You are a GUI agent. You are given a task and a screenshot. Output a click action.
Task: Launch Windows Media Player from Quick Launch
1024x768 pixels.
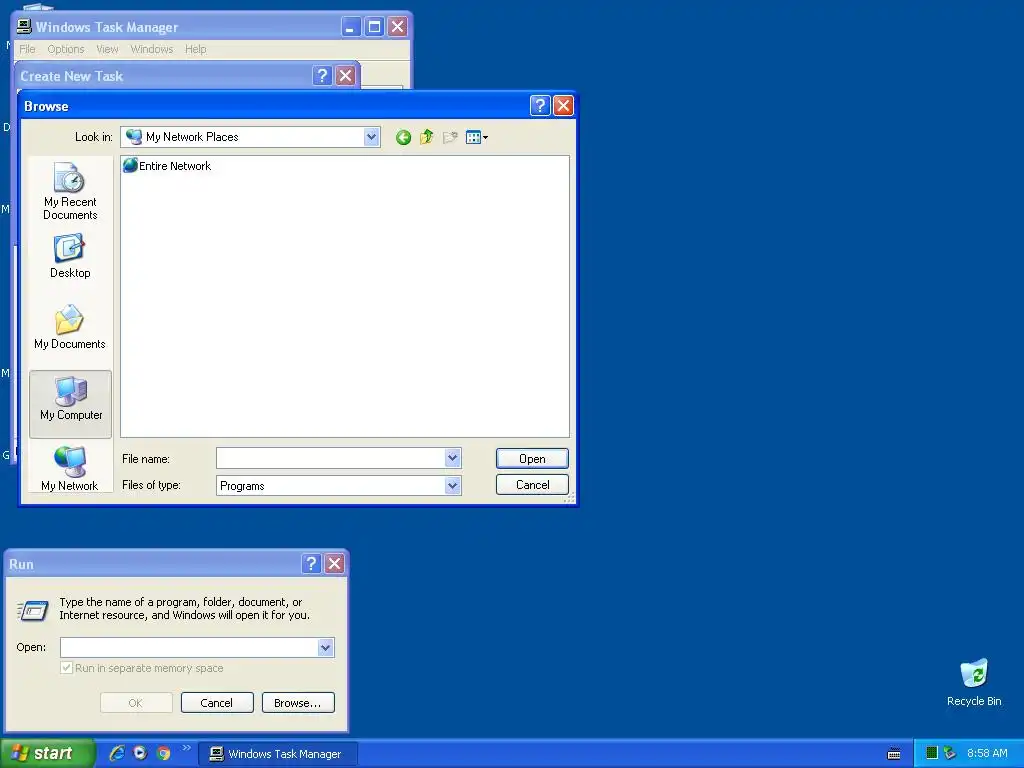[x=140, y=753]
